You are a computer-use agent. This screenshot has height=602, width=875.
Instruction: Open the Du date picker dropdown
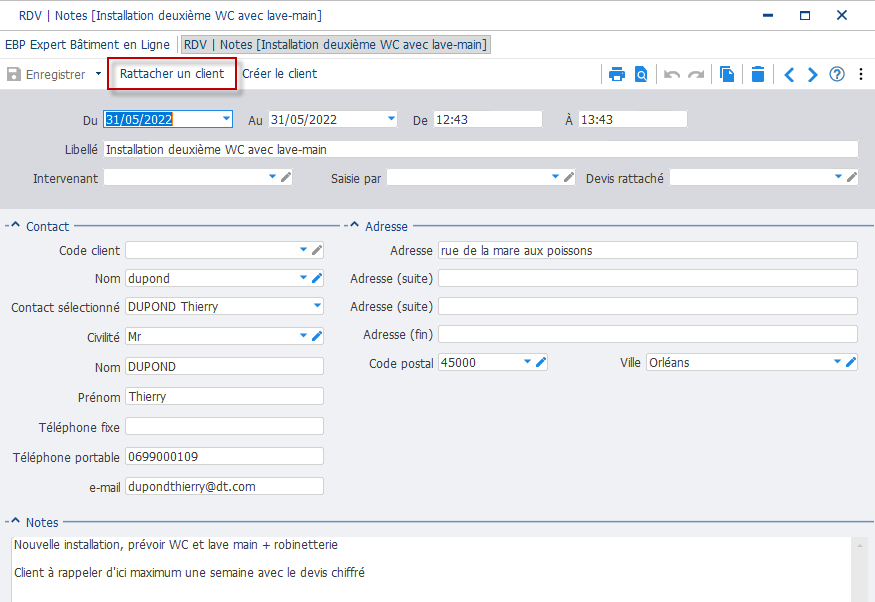point(226,119)
